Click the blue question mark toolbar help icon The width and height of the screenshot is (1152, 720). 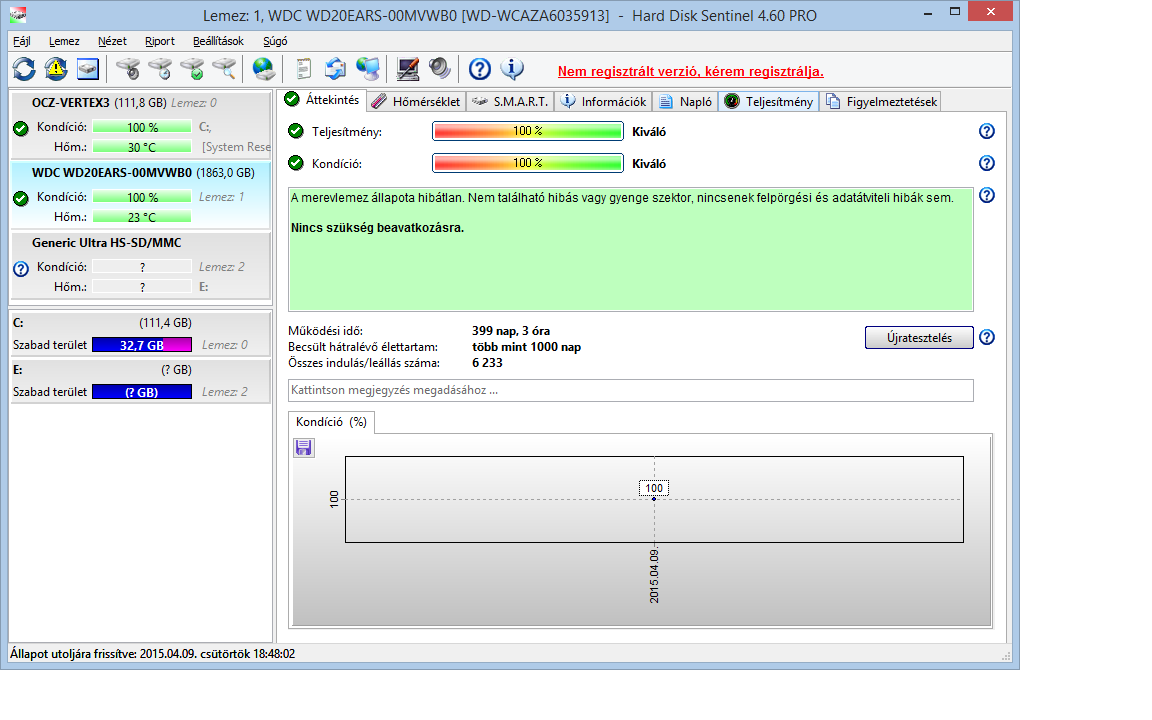(x=480, y=69)
